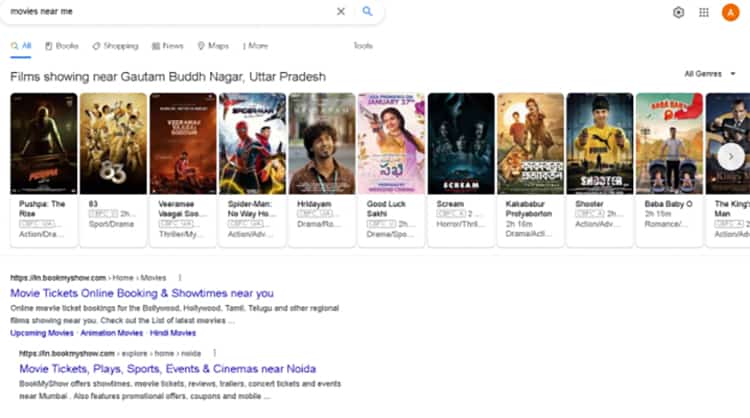This screenshot has width=750, height=418.
Task: Open the 83 movie poster
Action: click(113, 143)
